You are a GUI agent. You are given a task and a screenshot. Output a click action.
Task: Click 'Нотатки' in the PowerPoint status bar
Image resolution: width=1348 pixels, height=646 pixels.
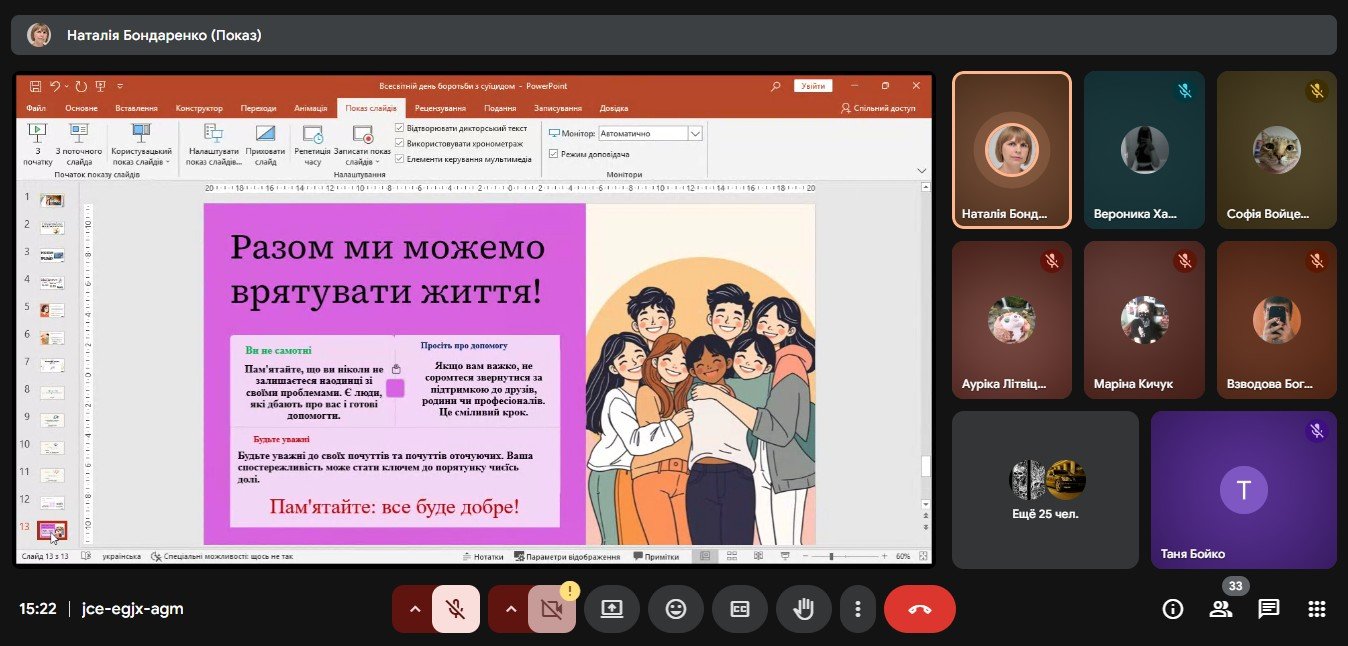point(482,557)
